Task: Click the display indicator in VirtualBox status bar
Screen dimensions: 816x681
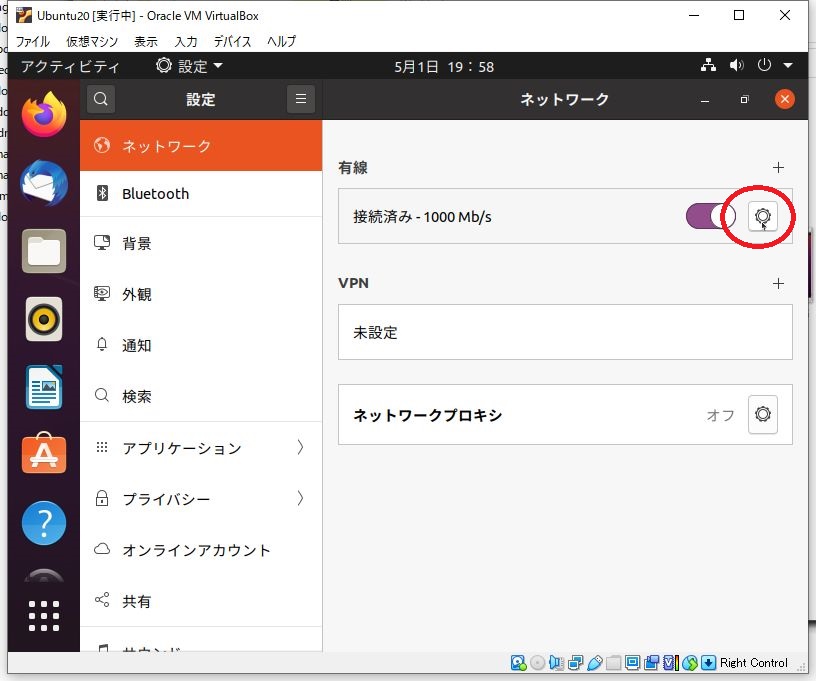Action: click(633, 663)
